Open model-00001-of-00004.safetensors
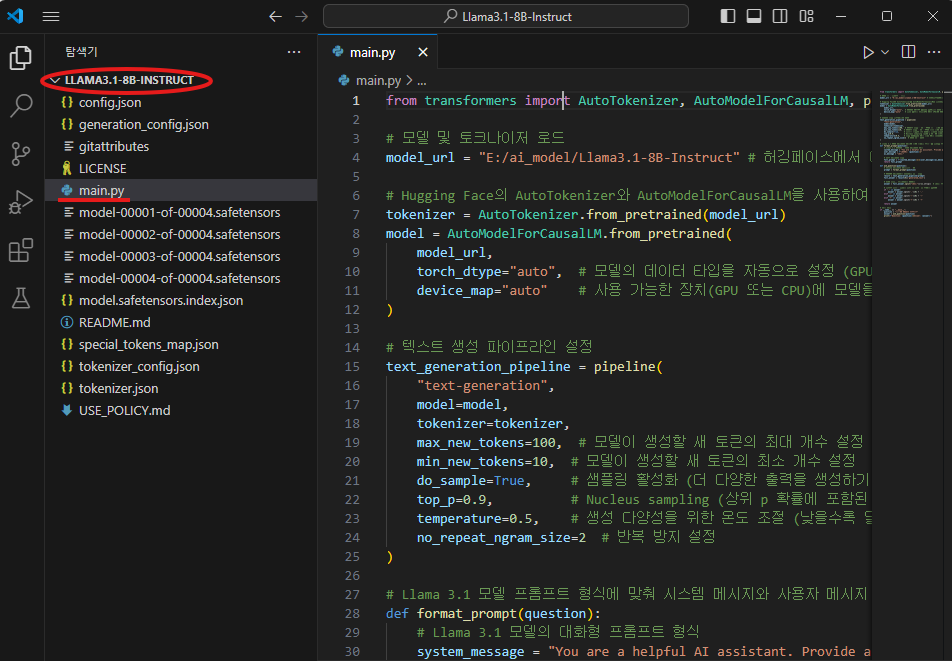Viewport: 952px width, 661px height. coord(179,212)
